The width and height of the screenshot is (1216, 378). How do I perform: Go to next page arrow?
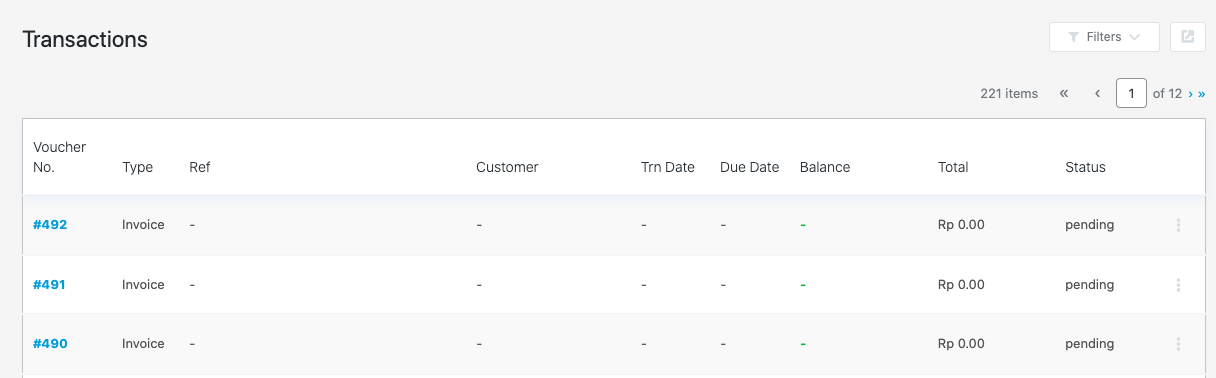(1190, 94)
